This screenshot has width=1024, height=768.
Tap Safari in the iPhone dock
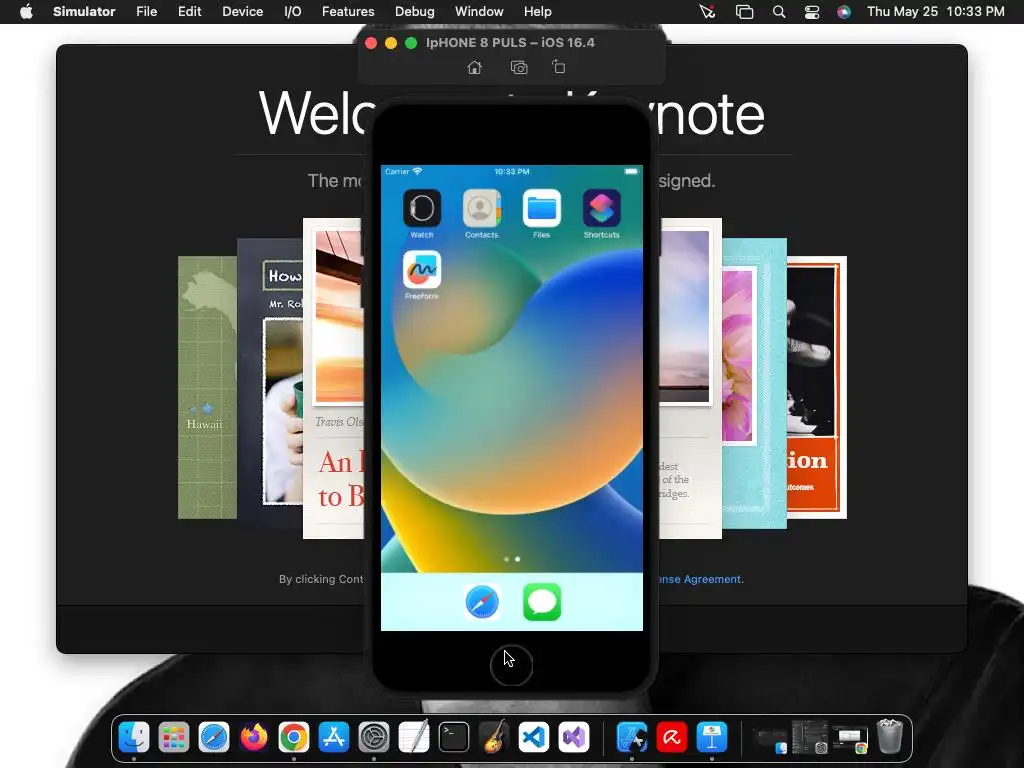(482, 602)
